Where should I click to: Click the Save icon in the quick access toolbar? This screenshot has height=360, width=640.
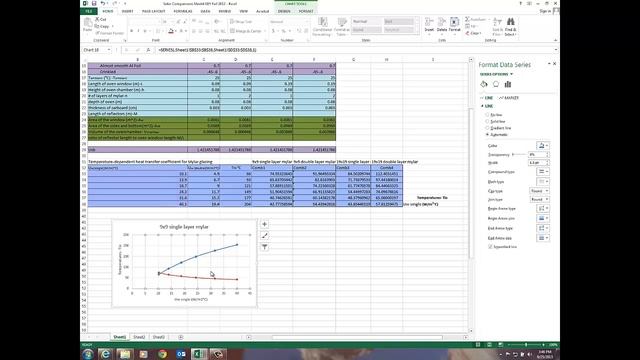click(94, 3)
